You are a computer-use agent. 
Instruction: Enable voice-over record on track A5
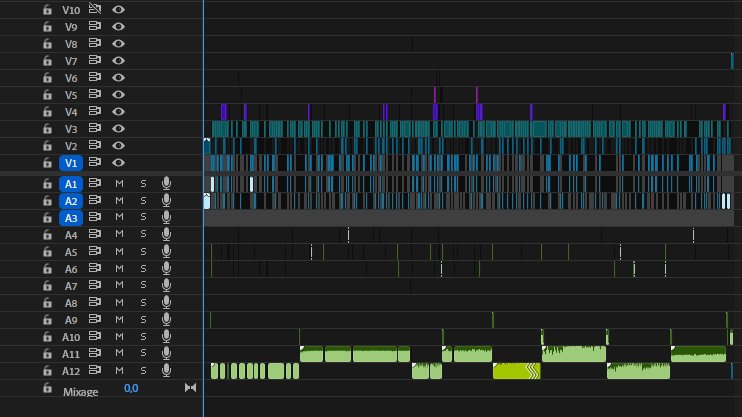click(166, 251)
